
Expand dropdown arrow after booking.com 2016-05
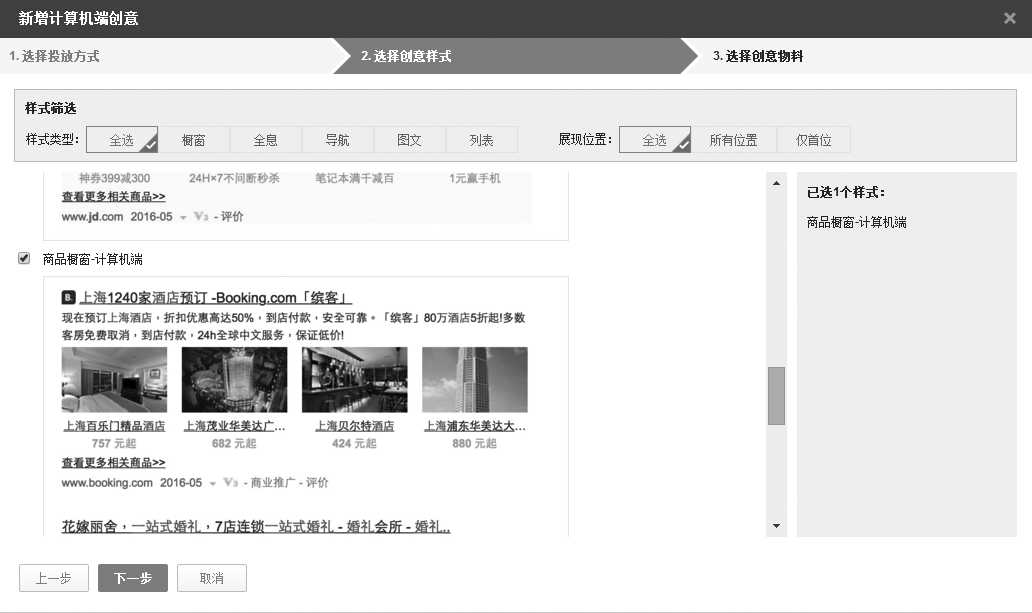tap(212, 484)
